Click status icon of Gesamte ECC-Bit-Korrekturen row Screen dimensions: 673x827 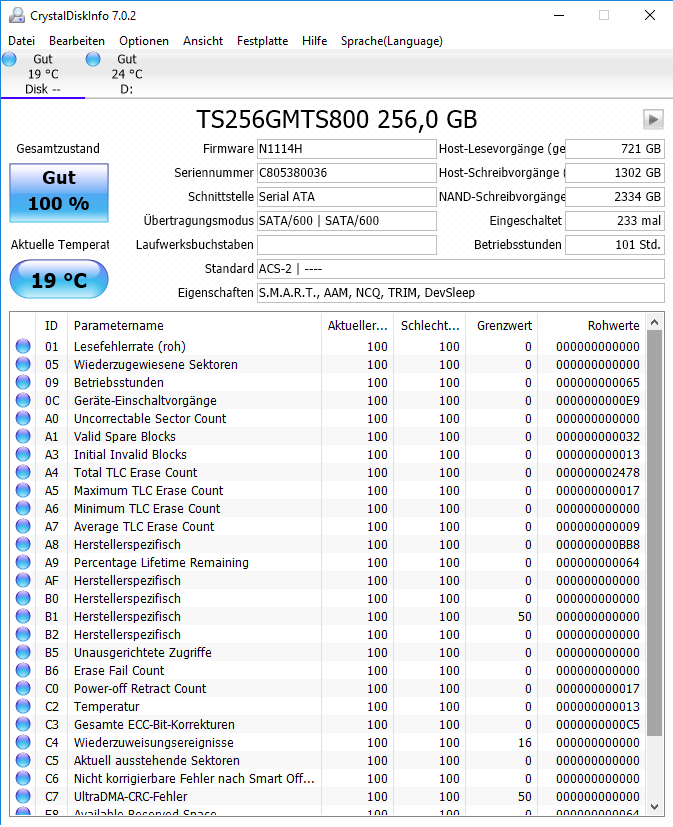tap(23, 724)
